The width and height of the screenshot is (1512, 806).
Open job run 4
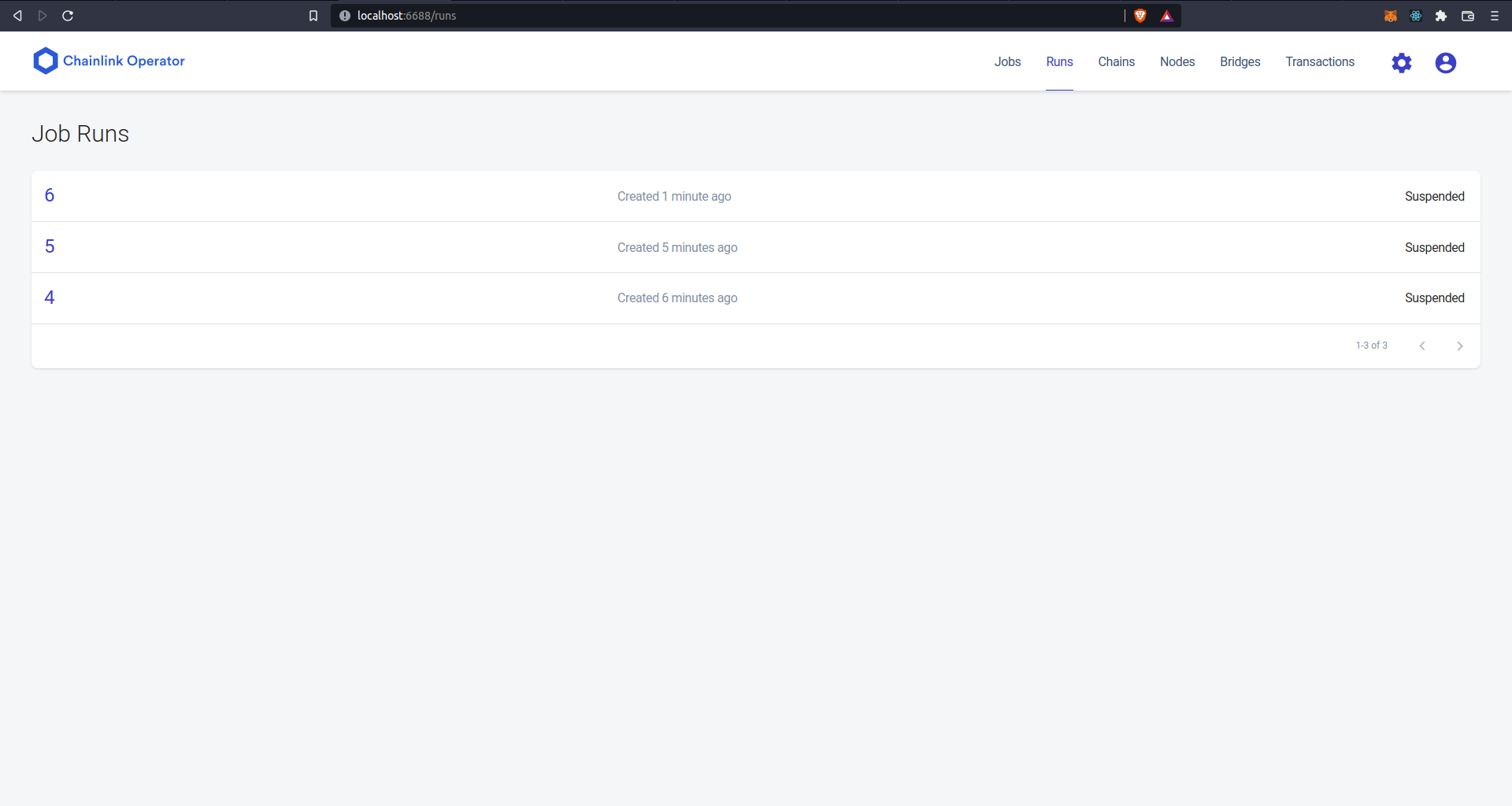click(x=50, y=298)
